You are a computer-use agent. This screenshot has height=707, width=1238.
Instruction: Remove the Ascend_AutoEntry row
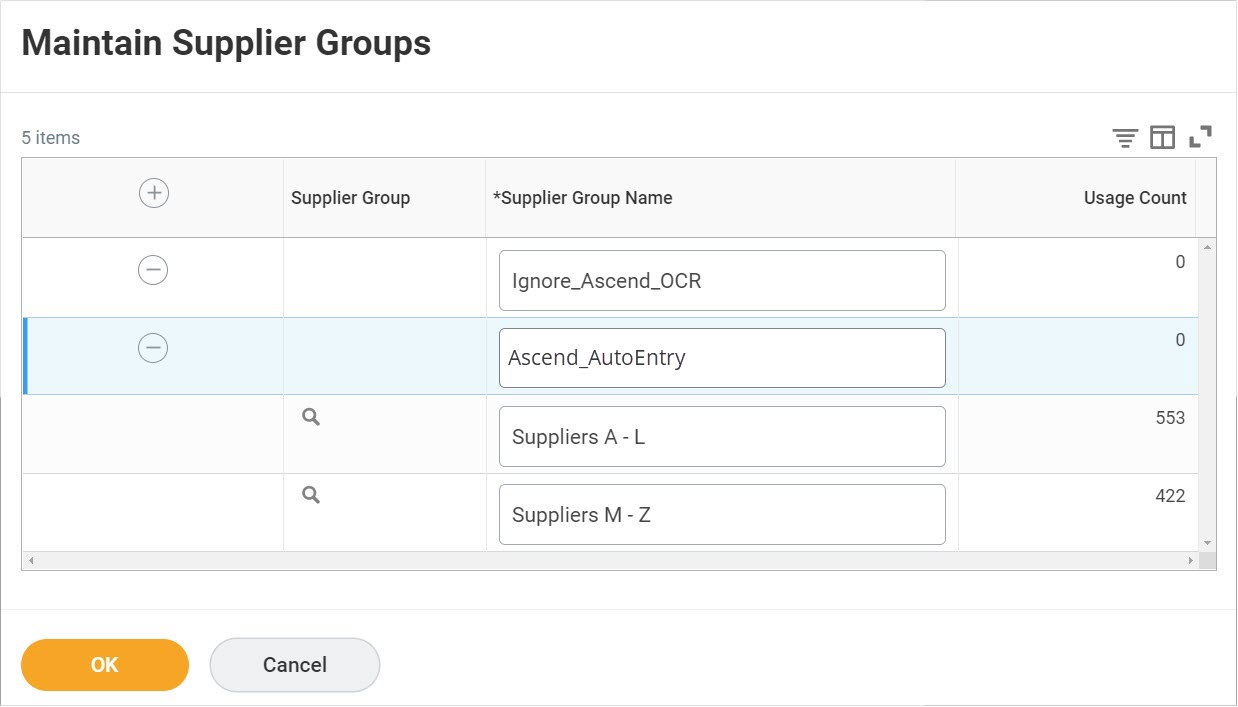point(152,347)
